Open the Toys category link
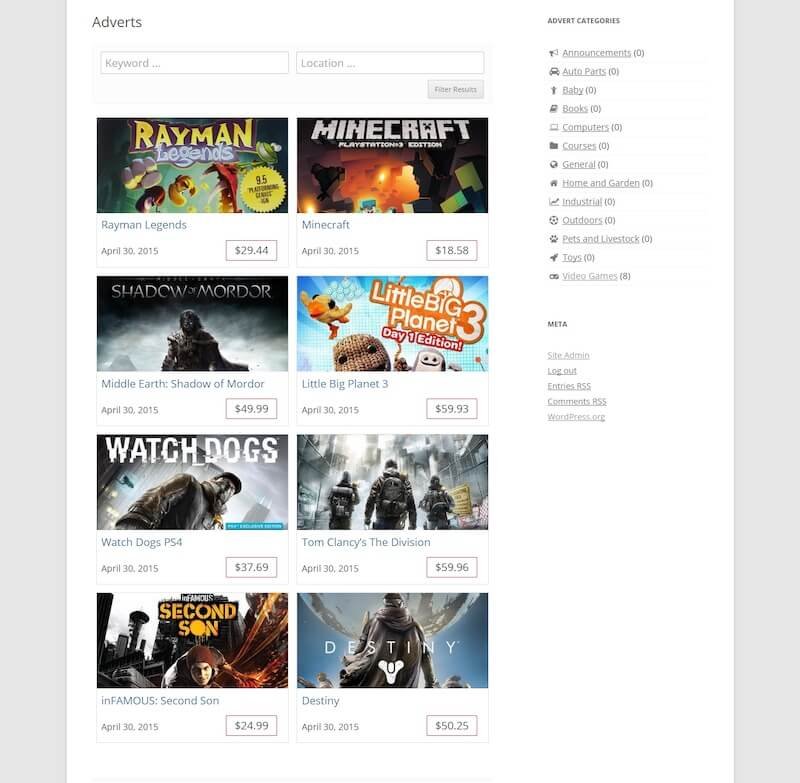Image resolution: width=800 pixels, height=783 pixels. (571, 258)
